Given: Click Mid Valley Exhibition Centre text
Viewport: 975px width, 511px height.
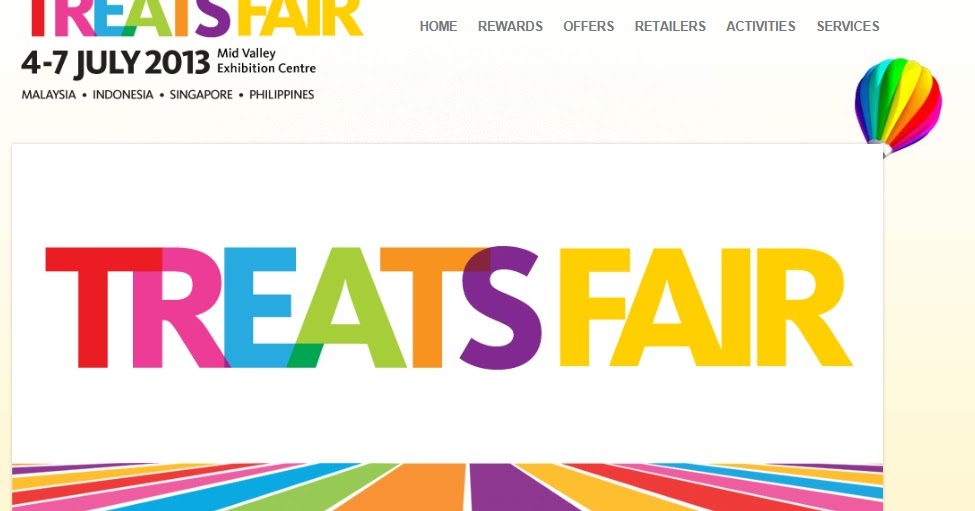Looking at the screenshot, I should [266, 61].
